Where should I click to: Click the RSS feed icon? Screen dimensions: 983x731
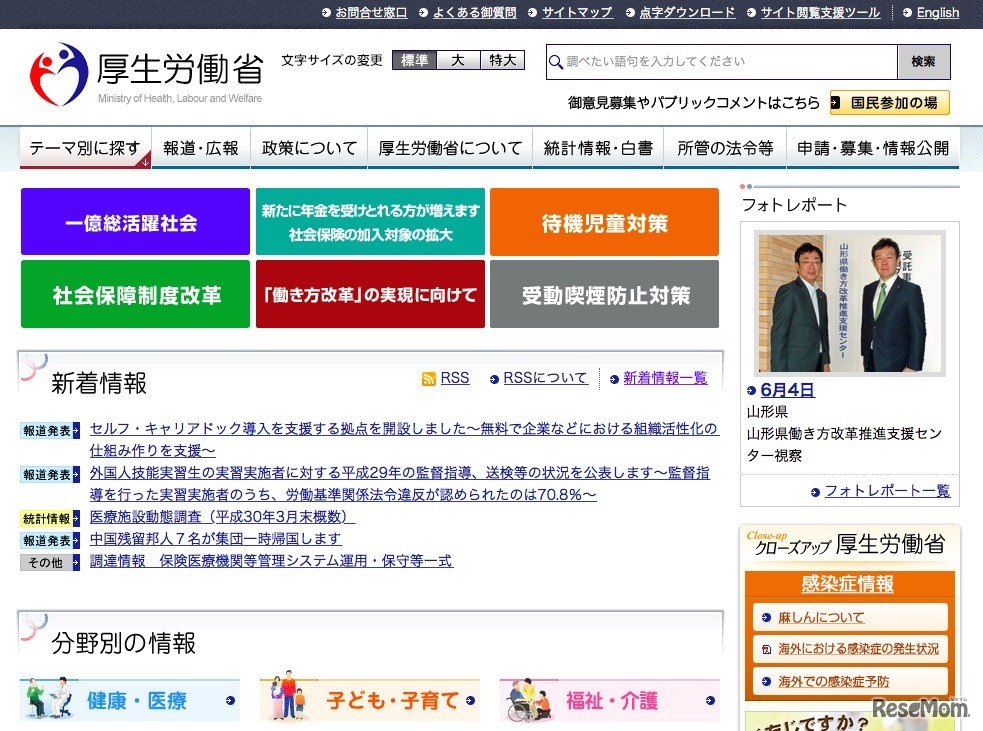pos(431,377)
